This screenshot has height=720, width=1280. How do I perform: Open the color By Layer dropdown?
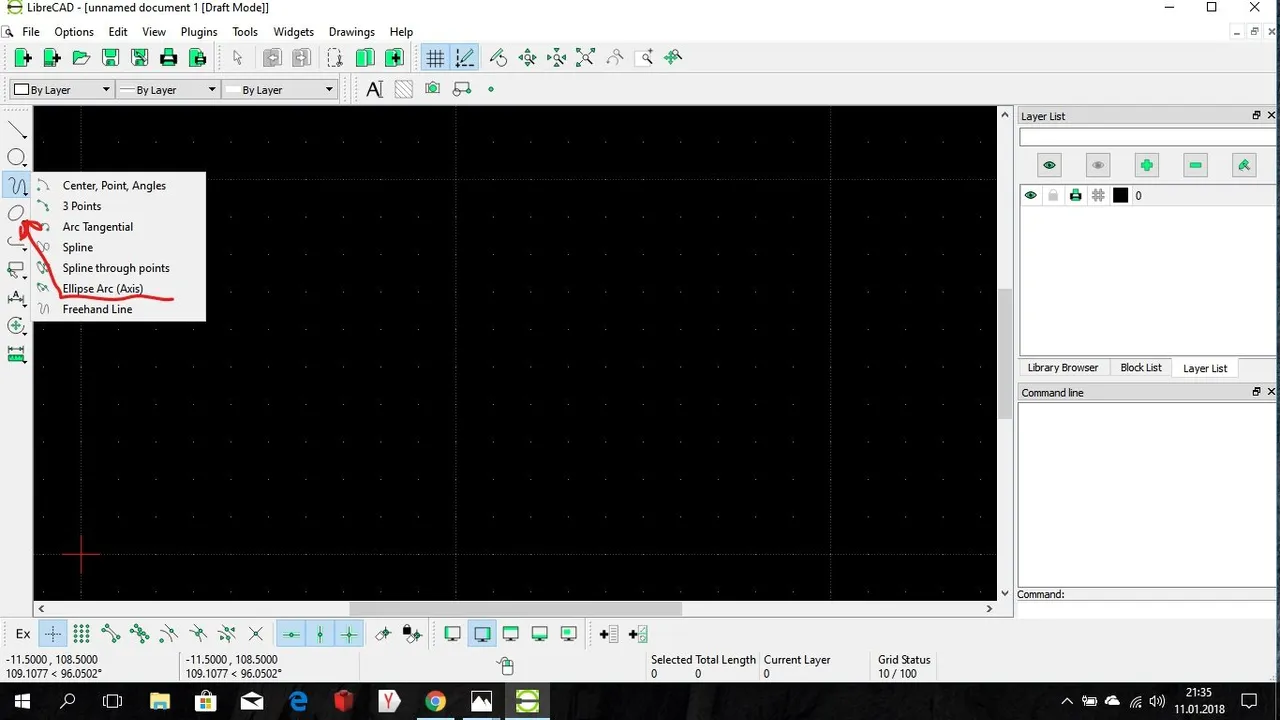click(x=61, y=89)
